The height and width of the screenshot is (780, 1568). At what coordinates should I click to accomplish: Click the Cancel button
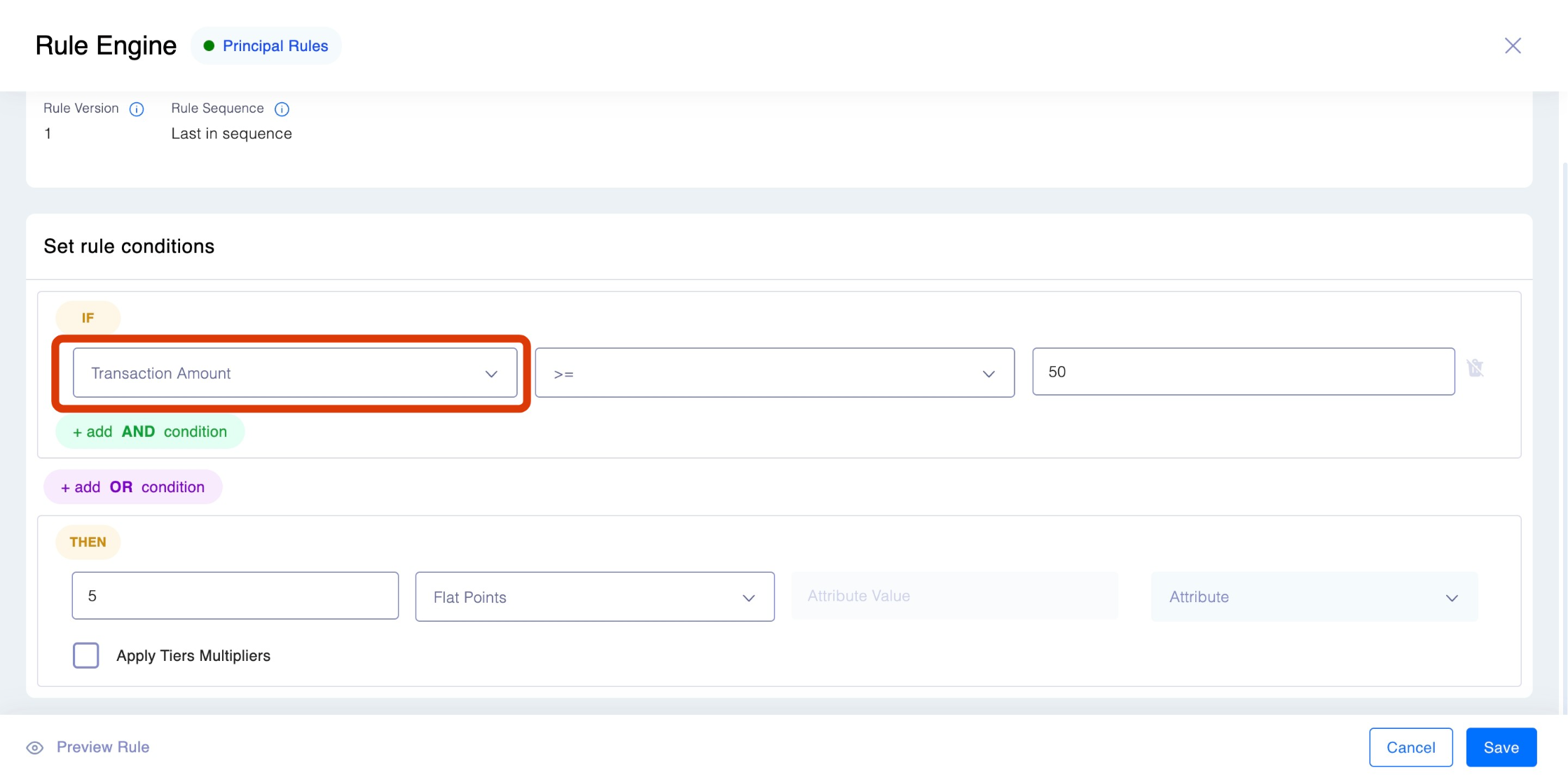click(1410, 748)
